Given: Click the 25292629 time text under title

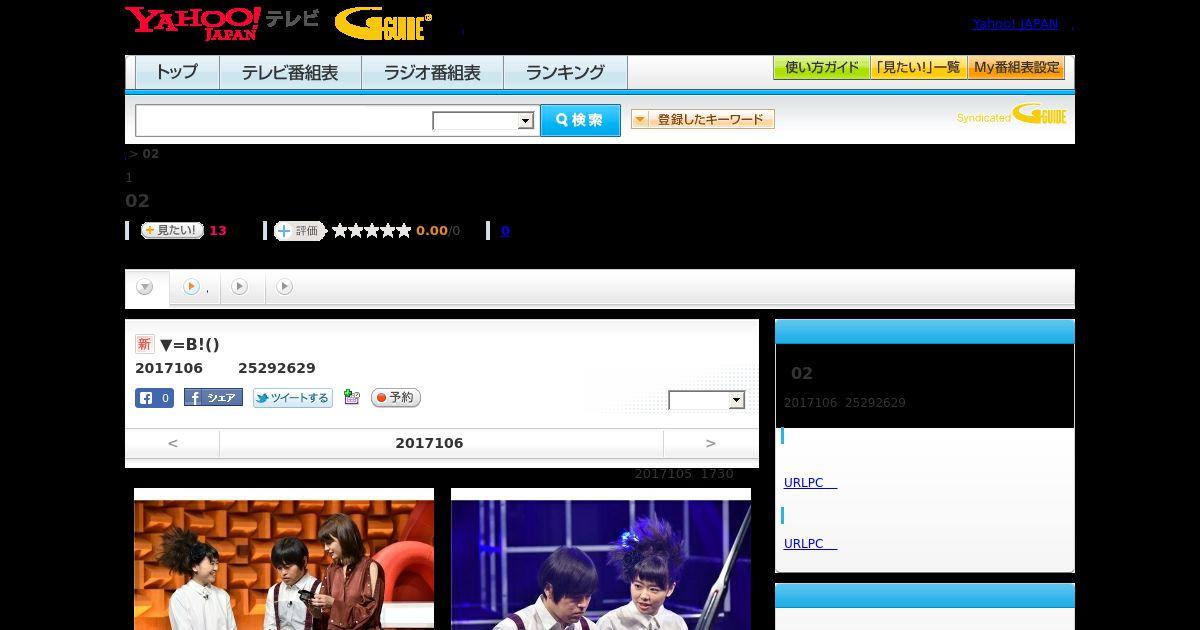Looking at the screenshot, I should (x=277, y=368).
